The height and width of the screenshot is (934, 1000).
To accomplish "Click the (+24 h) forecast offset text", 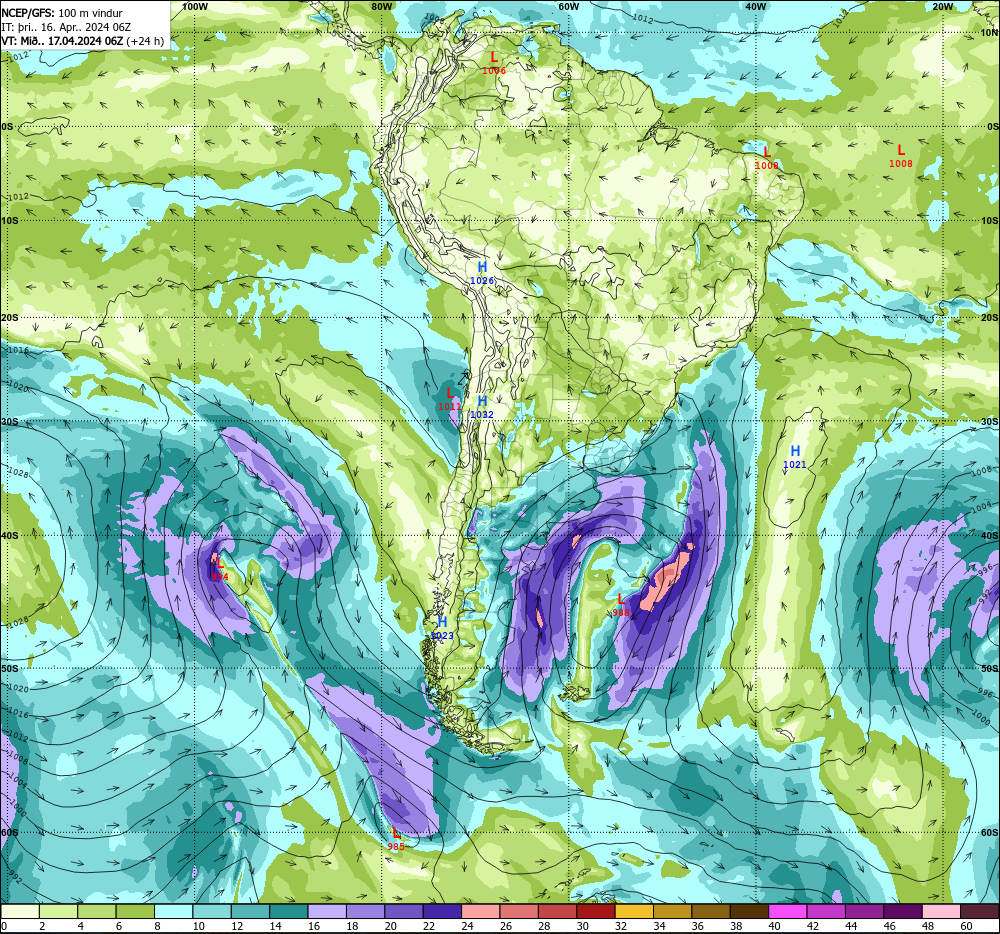I will (x=145, y=41).
